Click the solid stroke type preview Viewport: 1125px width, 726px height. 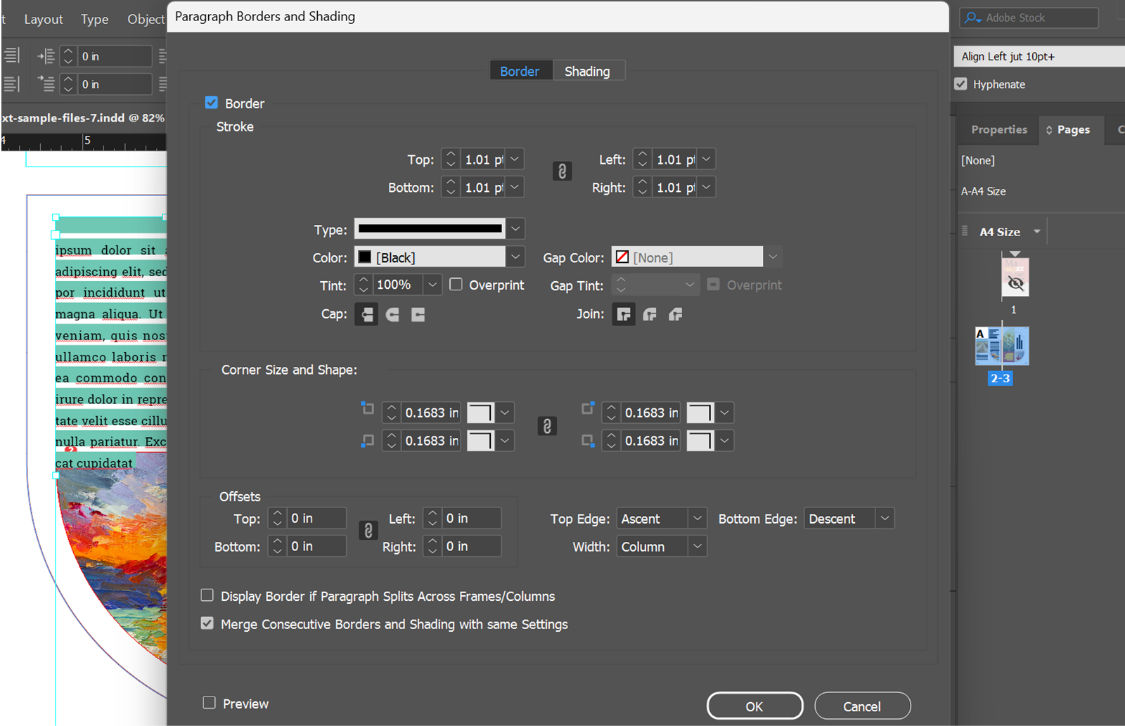click(x=430, y=229)
